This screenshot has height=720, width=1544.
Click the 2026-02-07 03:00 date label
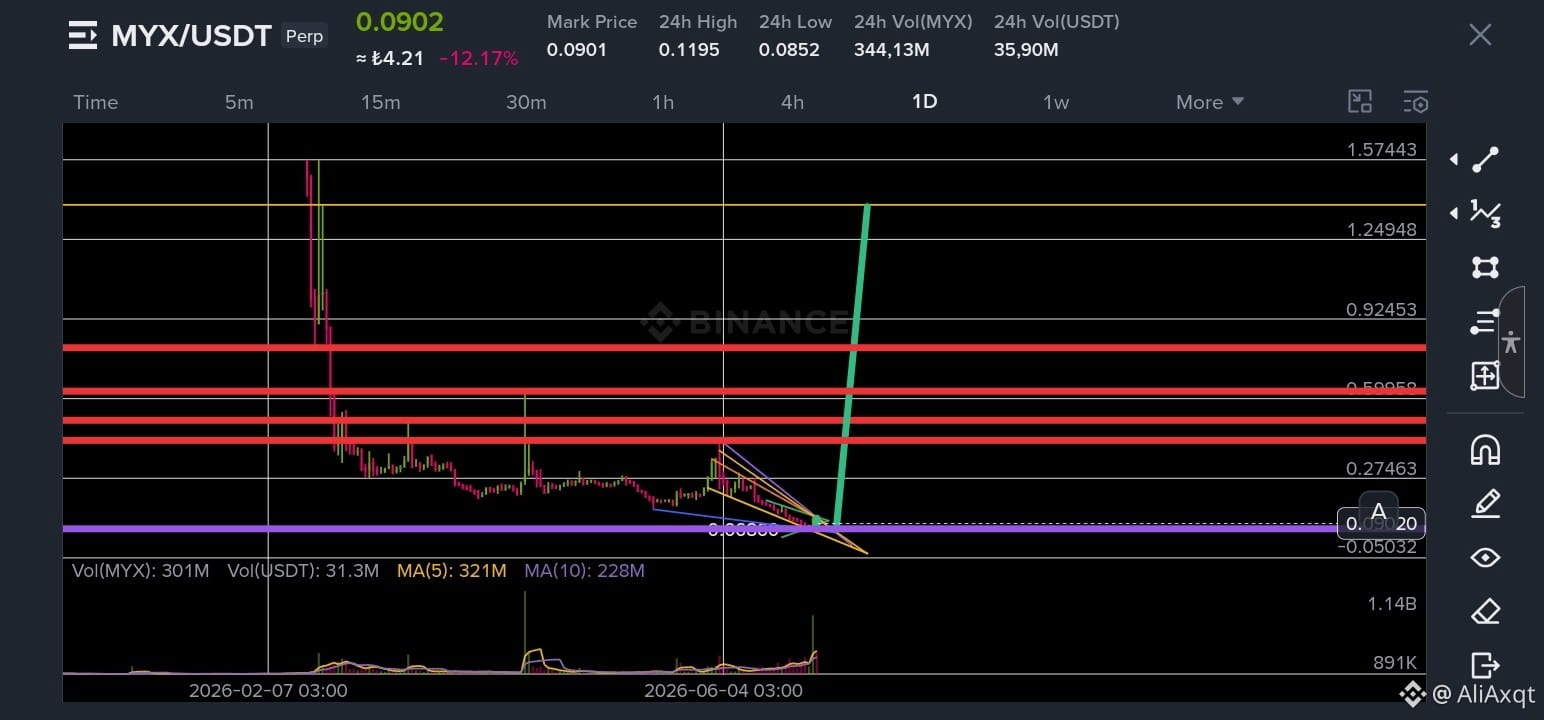click(x=268, y=691)
